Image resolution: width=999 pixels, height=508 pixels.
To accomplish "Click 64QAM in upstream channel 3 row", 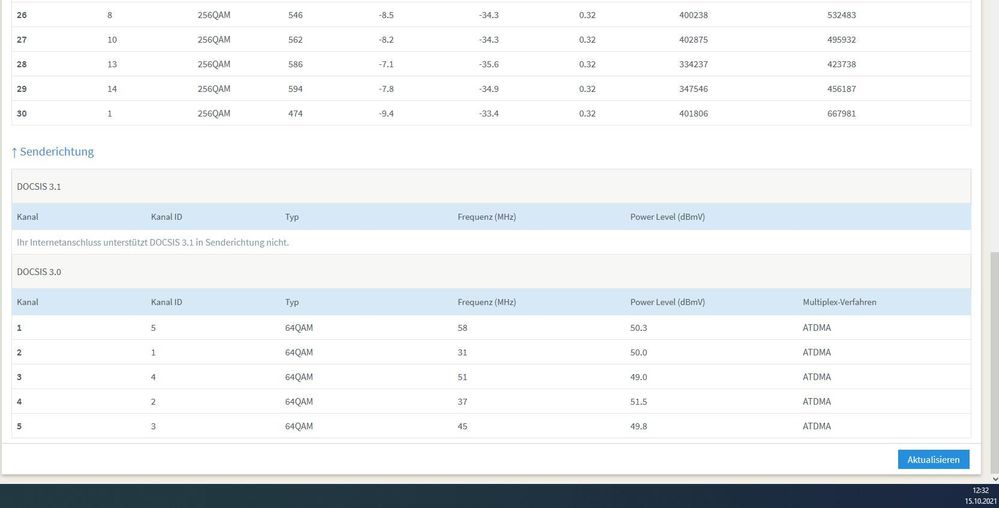I will point(299,377).
